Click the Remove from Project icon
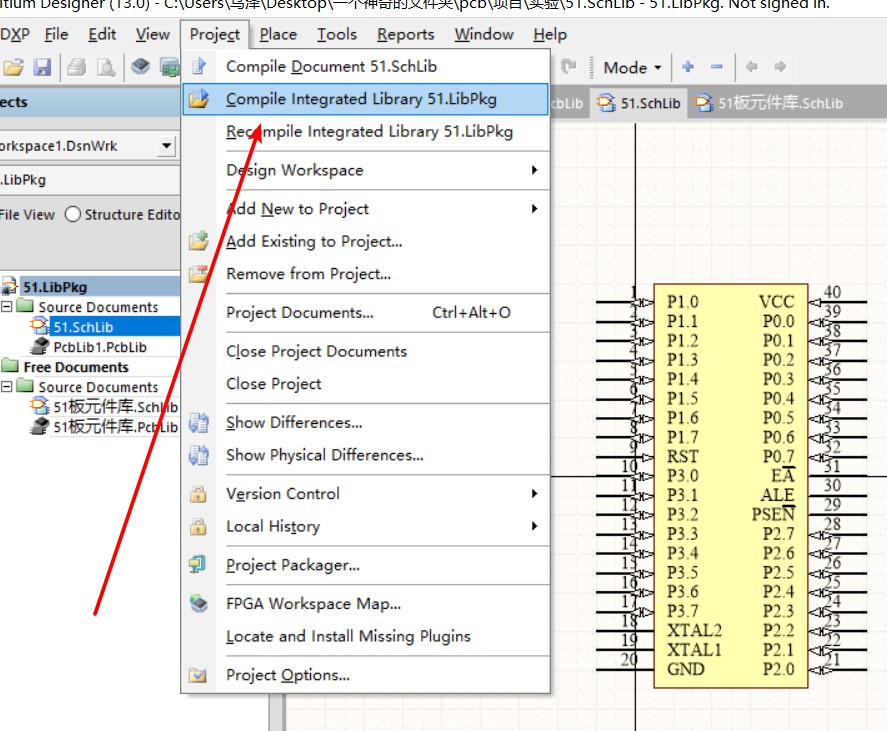 tap(199, 274)
